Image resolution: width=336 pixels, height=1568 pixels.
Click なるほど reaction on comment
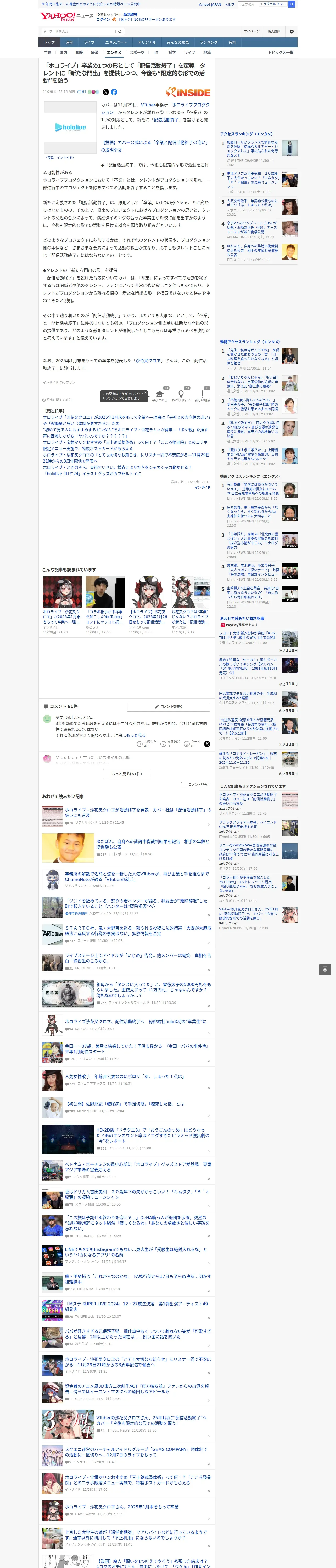pyautogui.click(x=170, y=744)
